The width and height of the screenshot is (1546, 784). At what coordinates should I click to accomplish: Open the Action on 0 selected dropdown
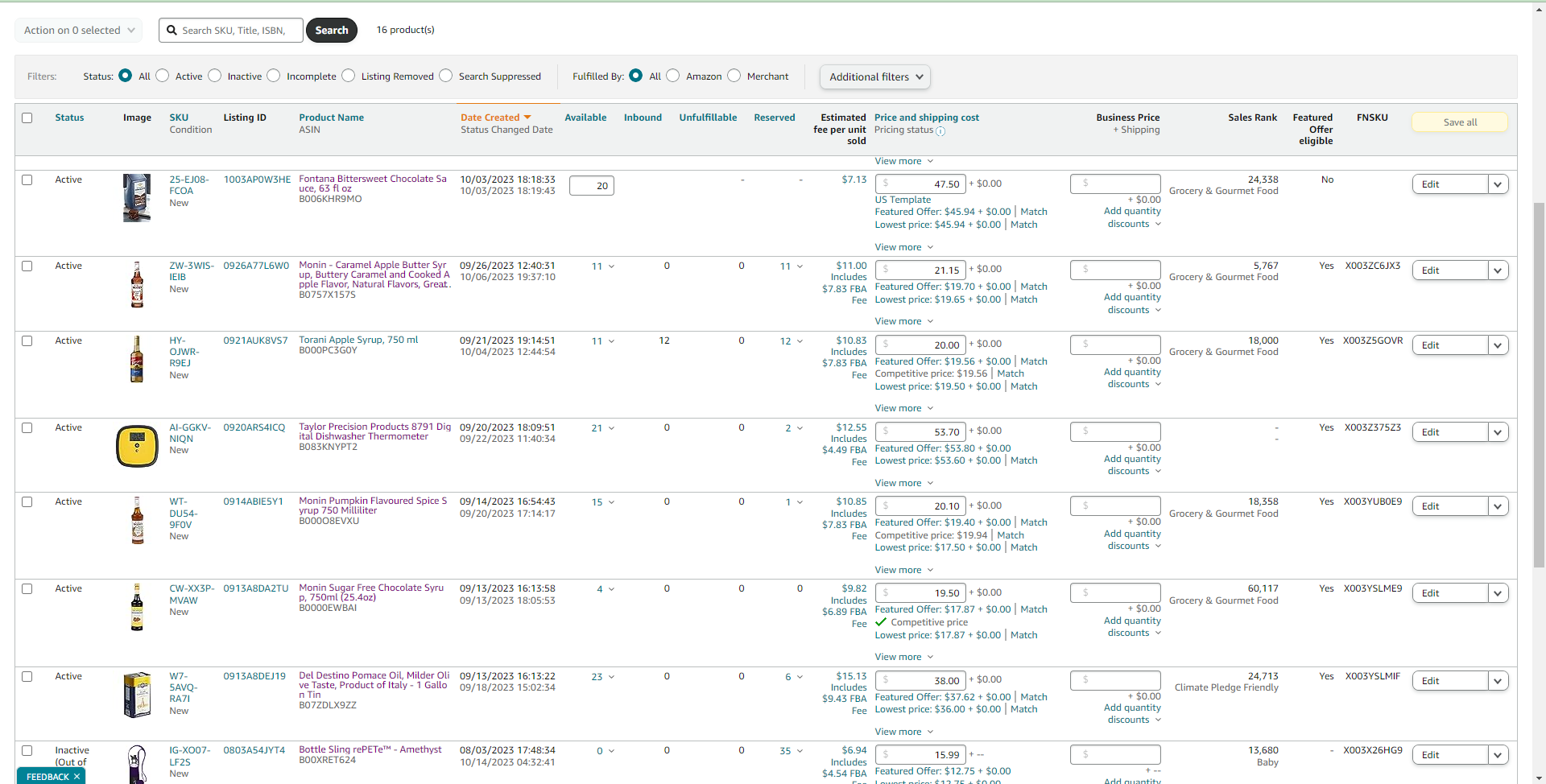pyautogui.click(x=79, y=31)
